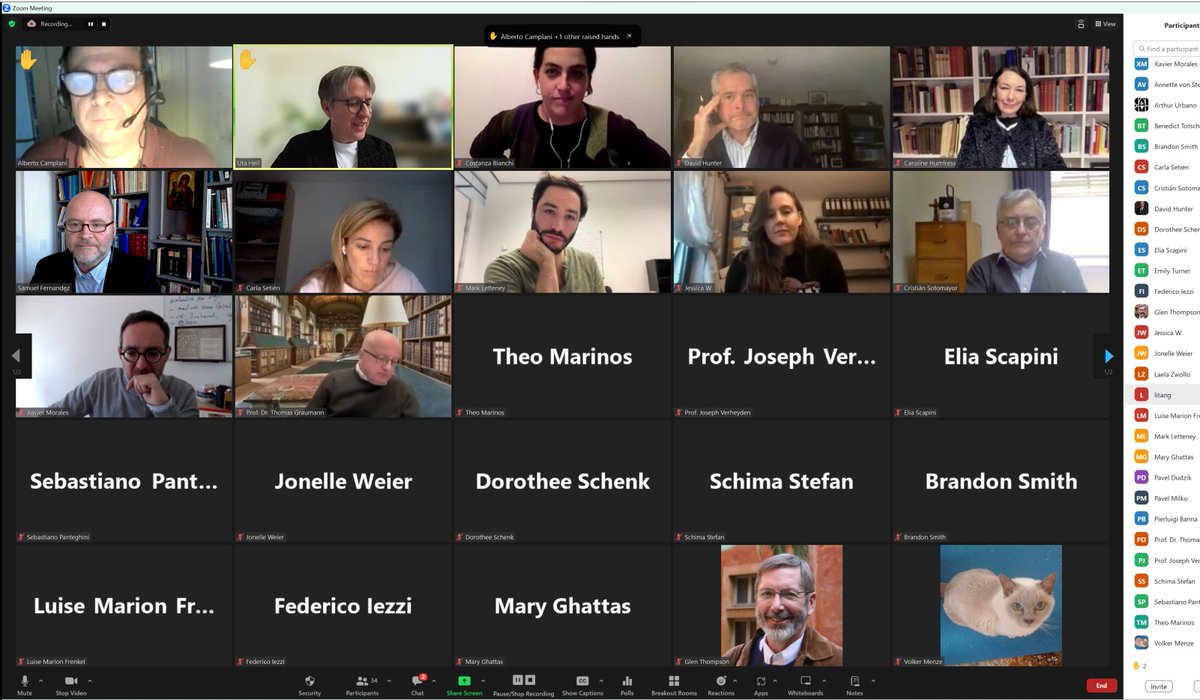
Task: Show Captions CC button
Action: (582, 684)
